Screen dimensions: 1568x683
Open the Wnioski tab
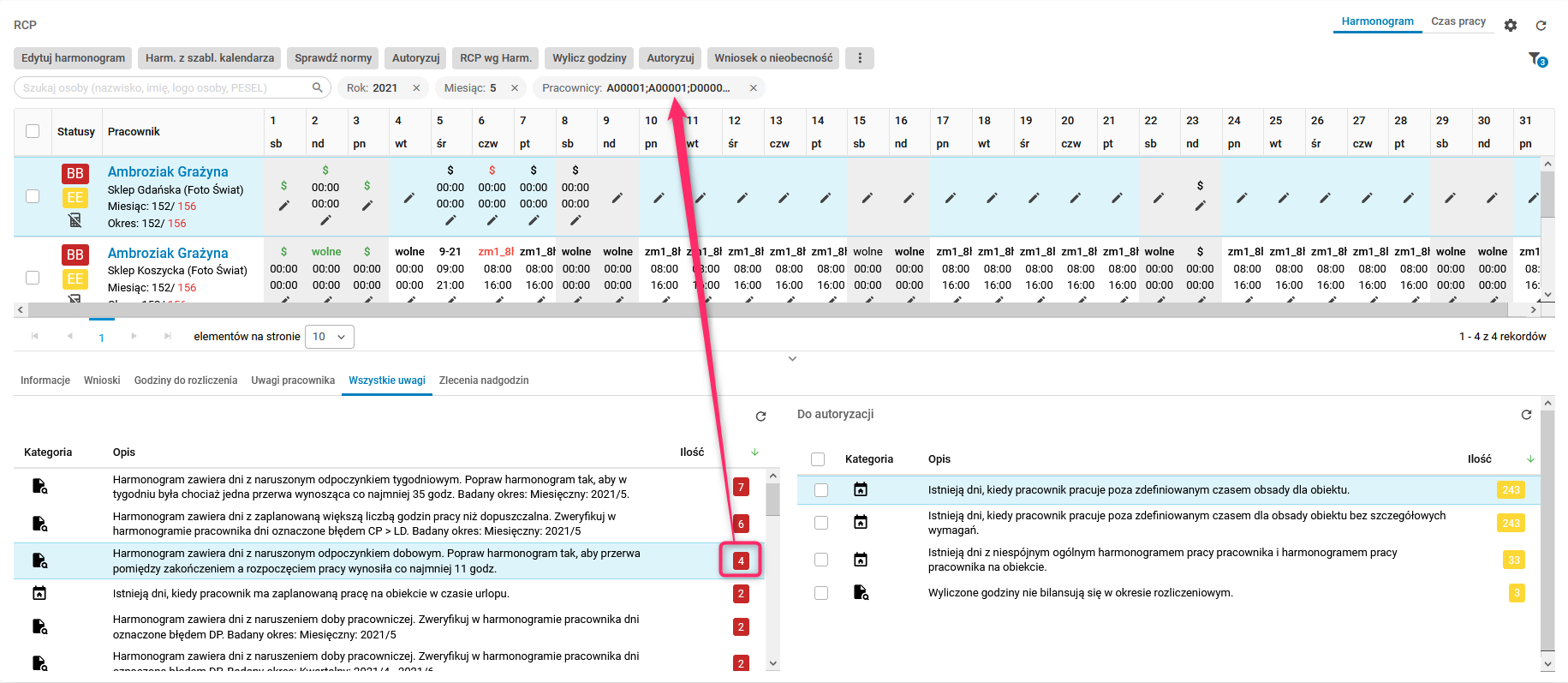click(x=102, y=380)
